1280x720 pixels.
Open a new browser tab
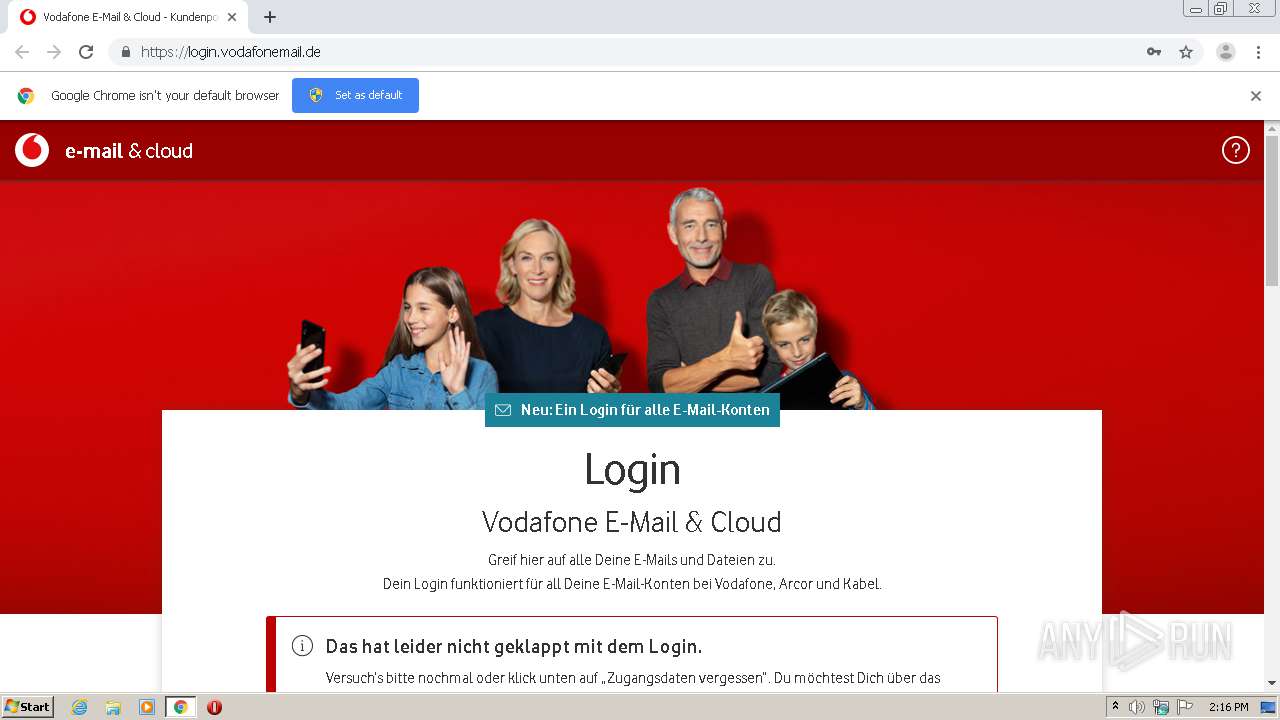tap(270, 17)
